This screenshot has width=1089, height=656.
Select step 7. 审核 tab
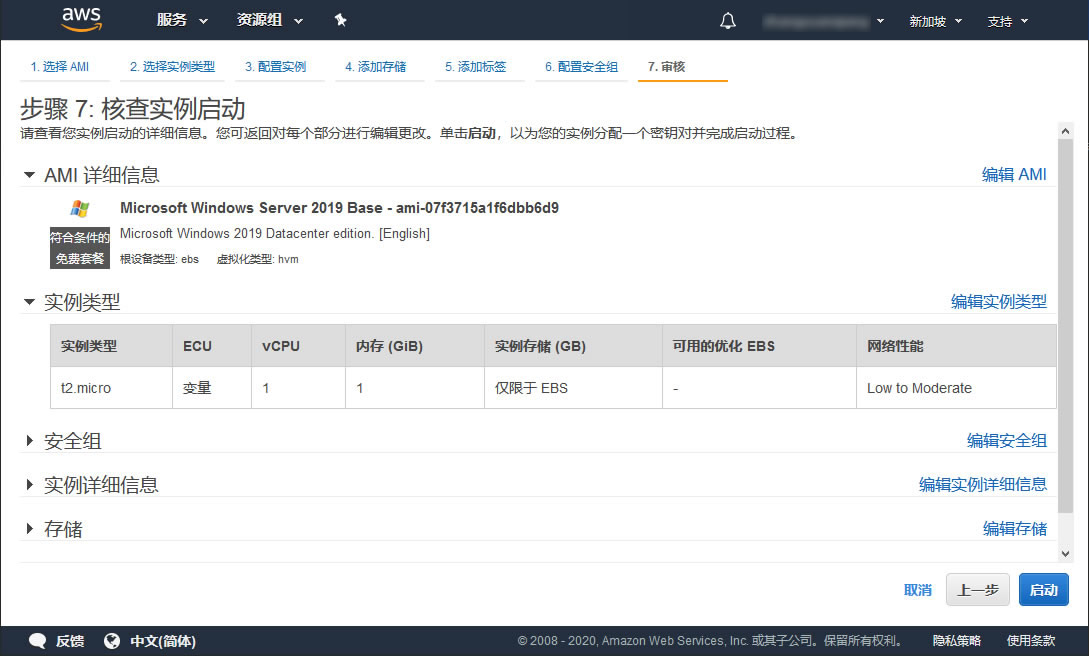tap(667, 67)
